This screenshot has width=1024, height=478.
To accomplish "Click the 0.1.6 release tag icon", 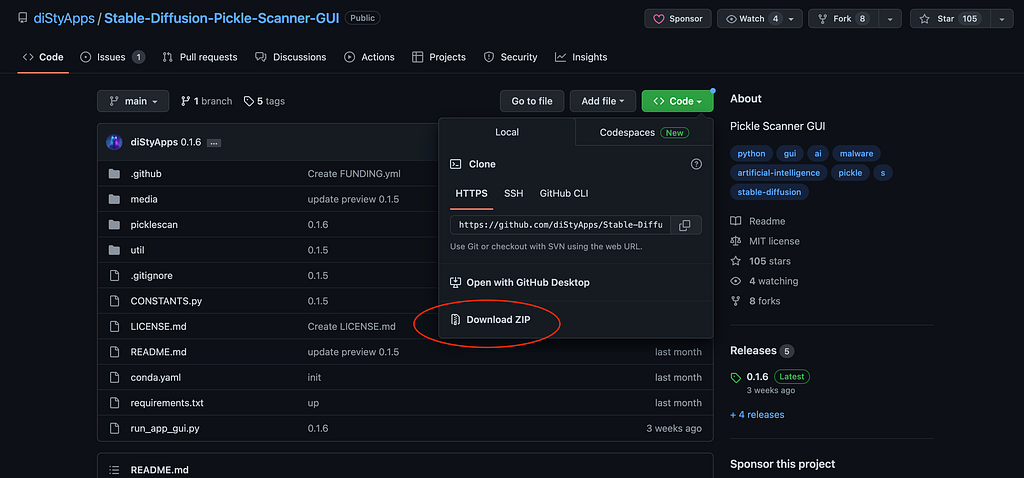I will tap(736, 377).
